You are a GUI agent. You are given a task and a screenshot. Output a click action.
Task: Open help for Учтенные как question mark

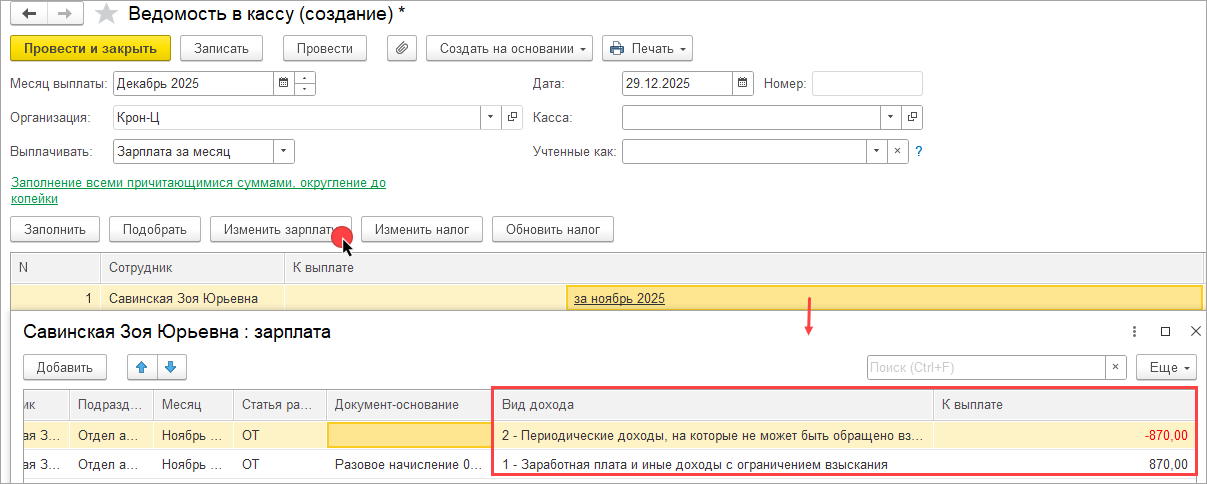[x=918, y=152]
